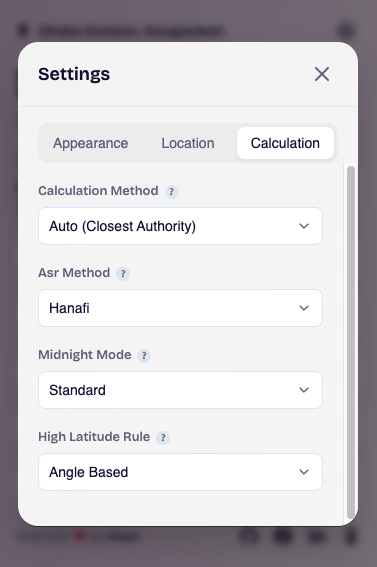Open the Angle Based dropdown

[x=180, y=472]
